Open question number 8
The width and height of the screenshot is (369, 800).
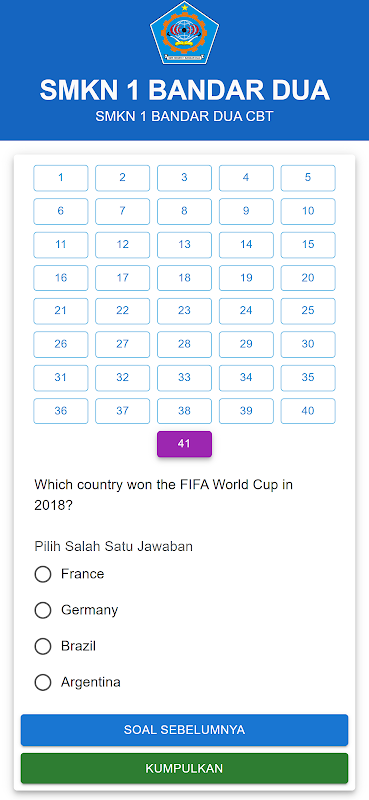click(184, 211)
